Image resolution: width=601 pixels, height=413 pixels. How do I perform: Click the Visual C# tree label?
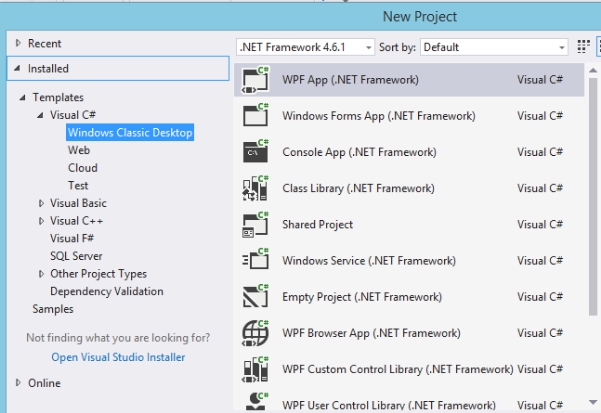(73, 115)
